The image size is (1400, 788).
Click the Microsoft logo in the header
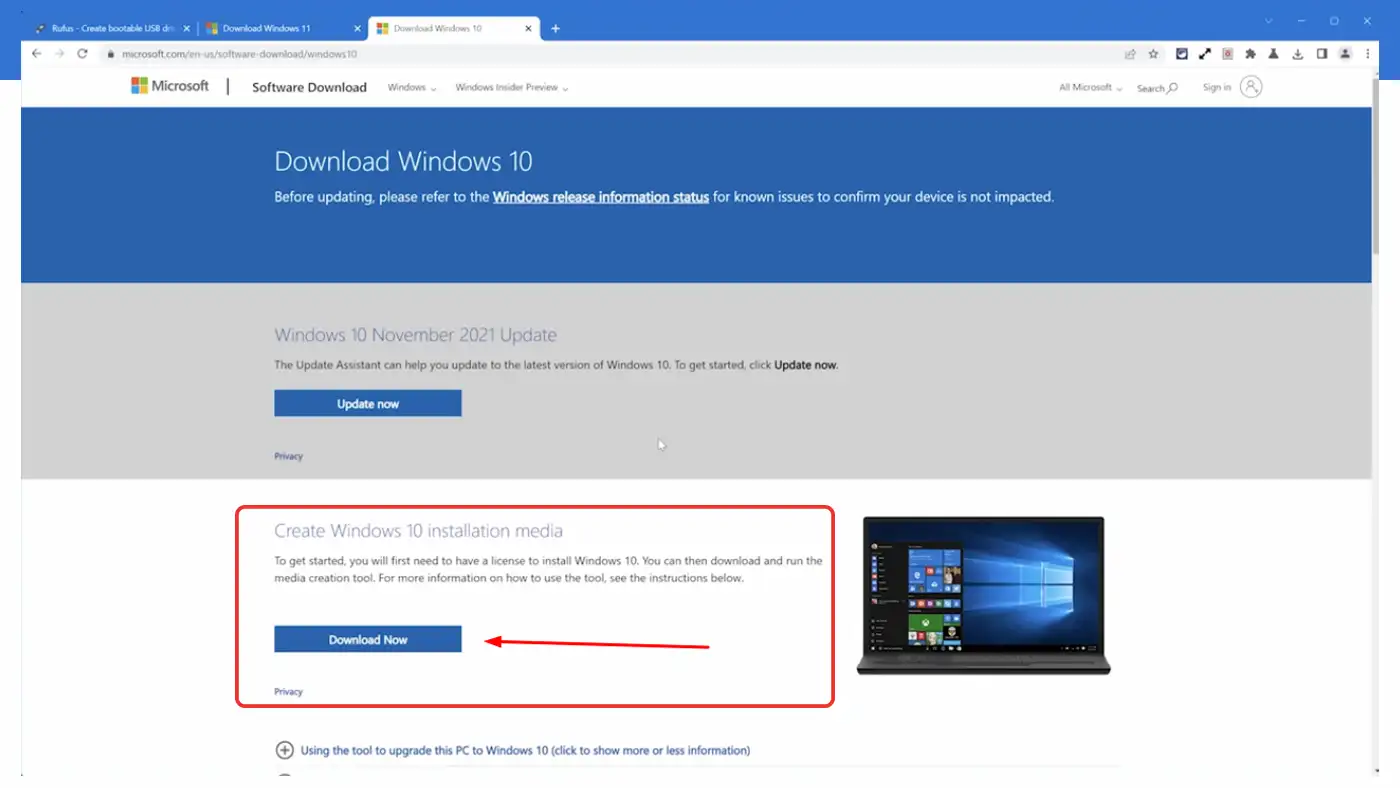click(171, 86)
